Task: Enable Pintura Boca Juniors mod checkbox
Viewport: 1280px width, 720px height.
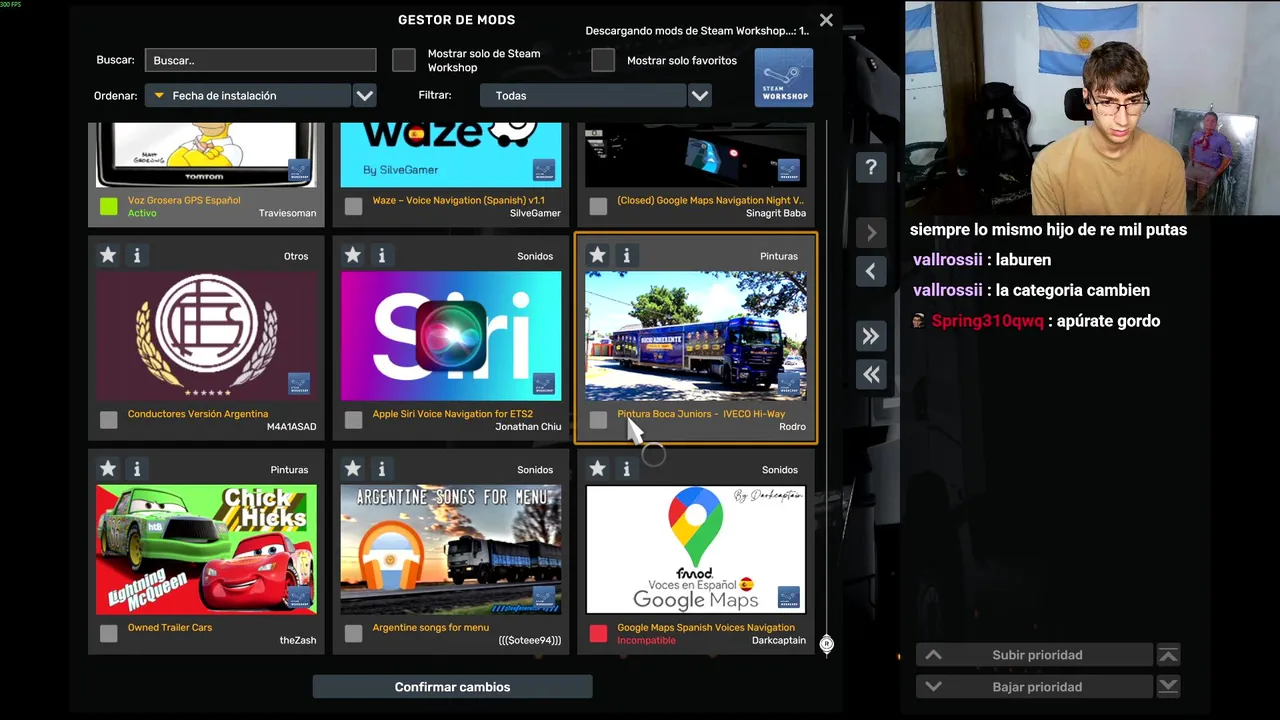Action: [x=599, y=420]
